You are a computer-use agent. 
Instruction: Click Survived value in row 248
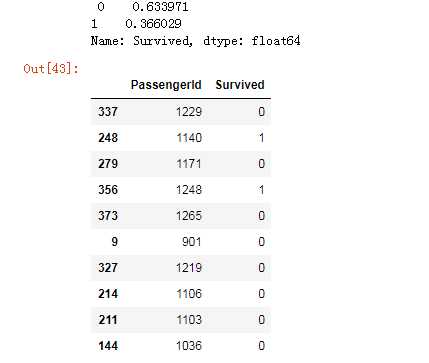coord(261,138)
